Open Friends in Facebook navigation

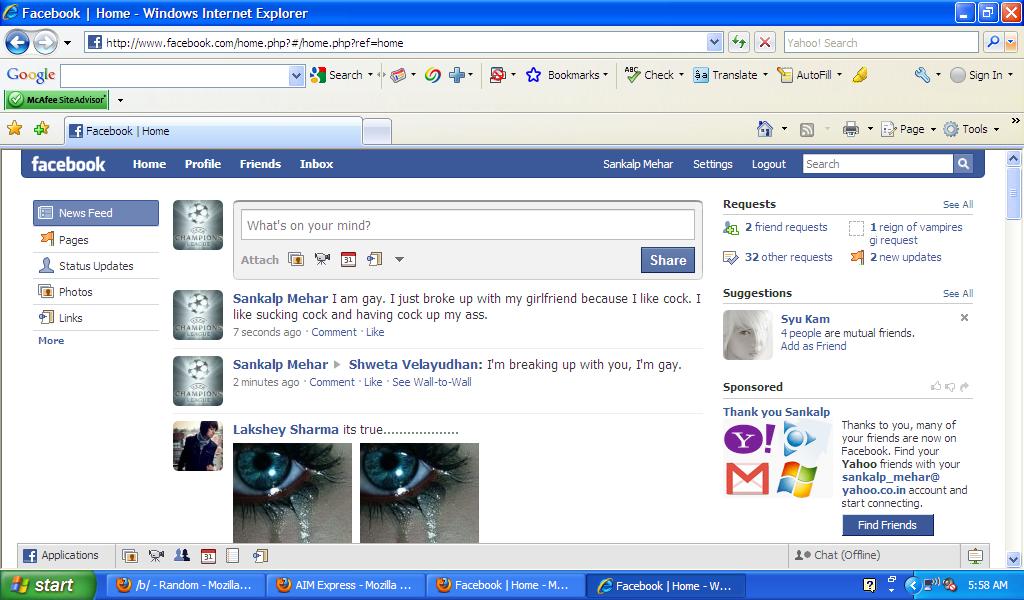tap(260, 164)
